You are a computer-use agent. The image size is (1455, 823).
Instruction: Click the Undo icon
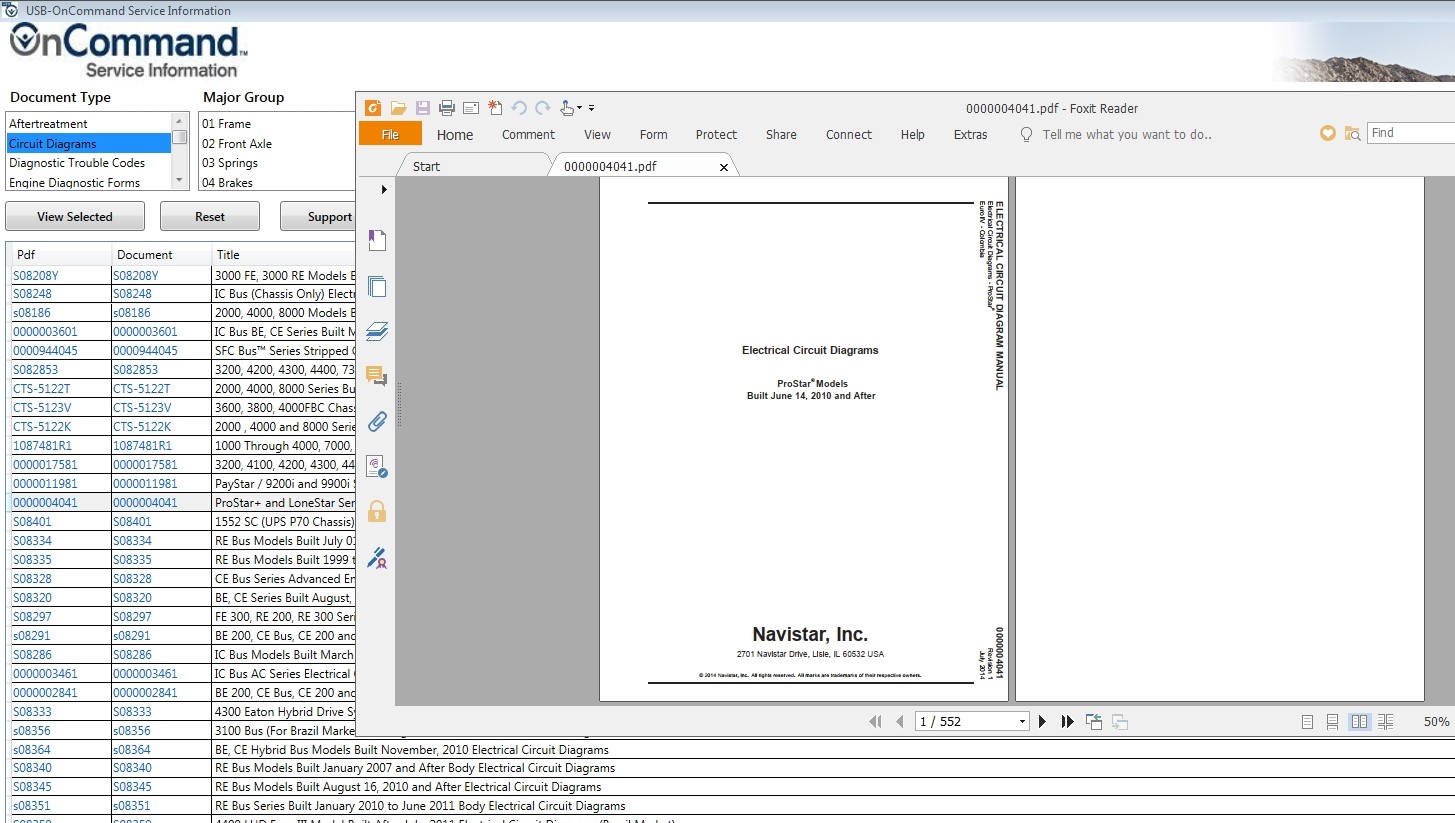(x=519, y=107)
